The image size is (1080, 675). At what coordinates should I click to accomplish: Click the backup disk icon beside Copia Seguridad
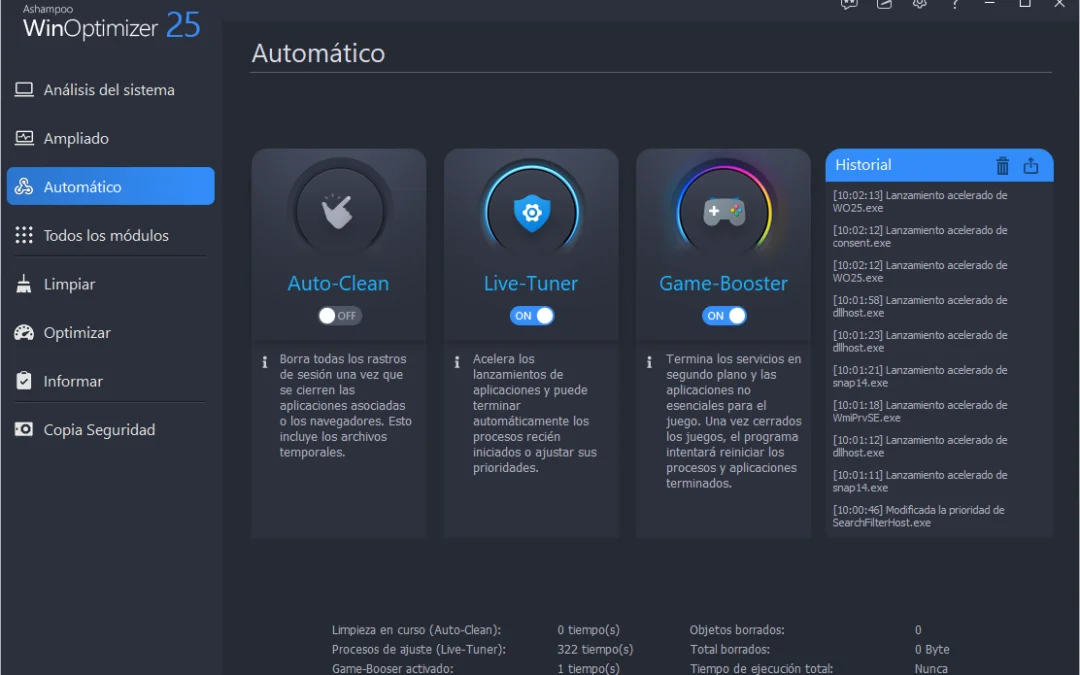click(24, 429)
